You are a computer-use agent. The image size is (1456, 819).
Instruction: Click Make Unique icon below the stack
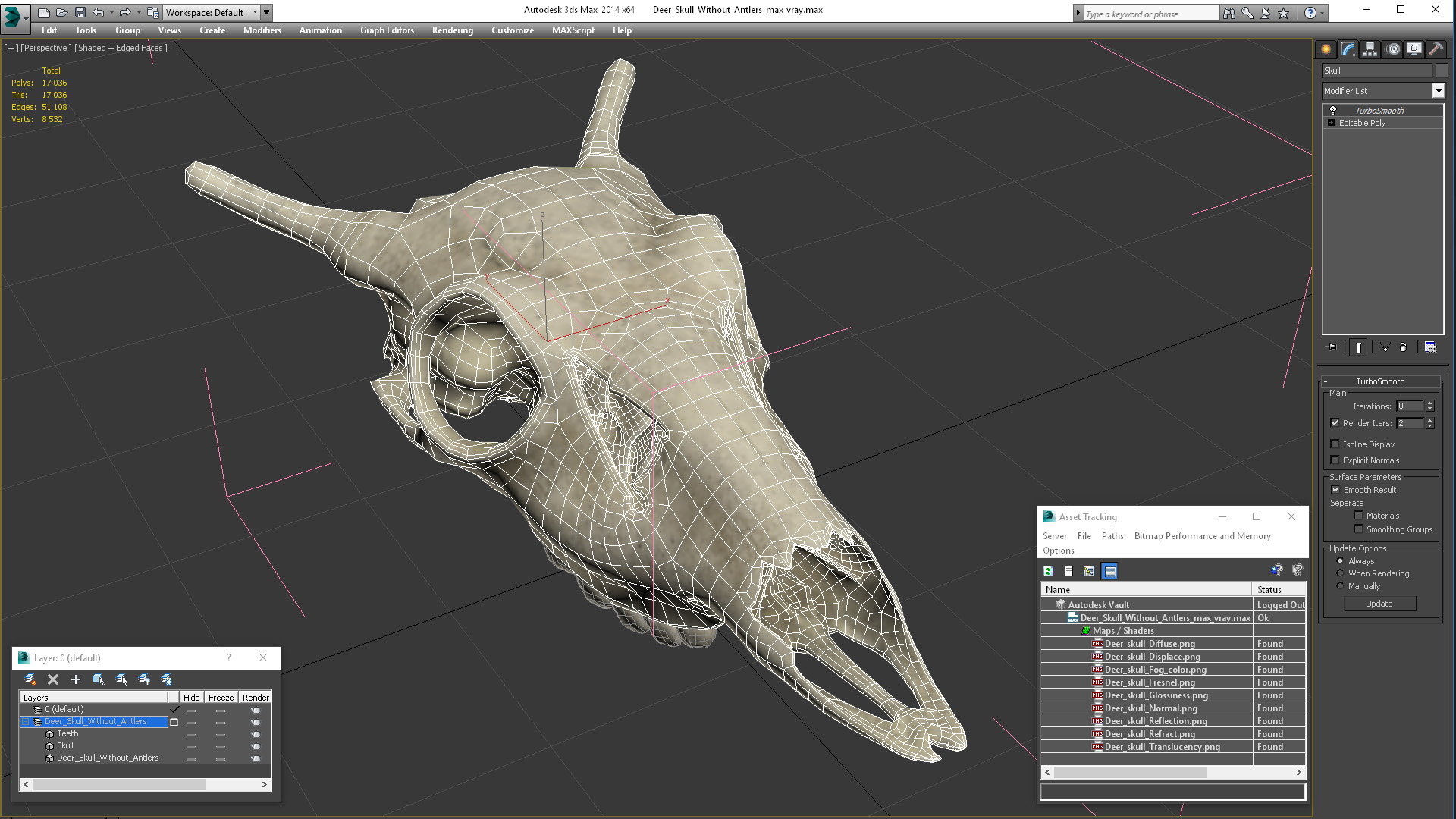coord(1385,347)
